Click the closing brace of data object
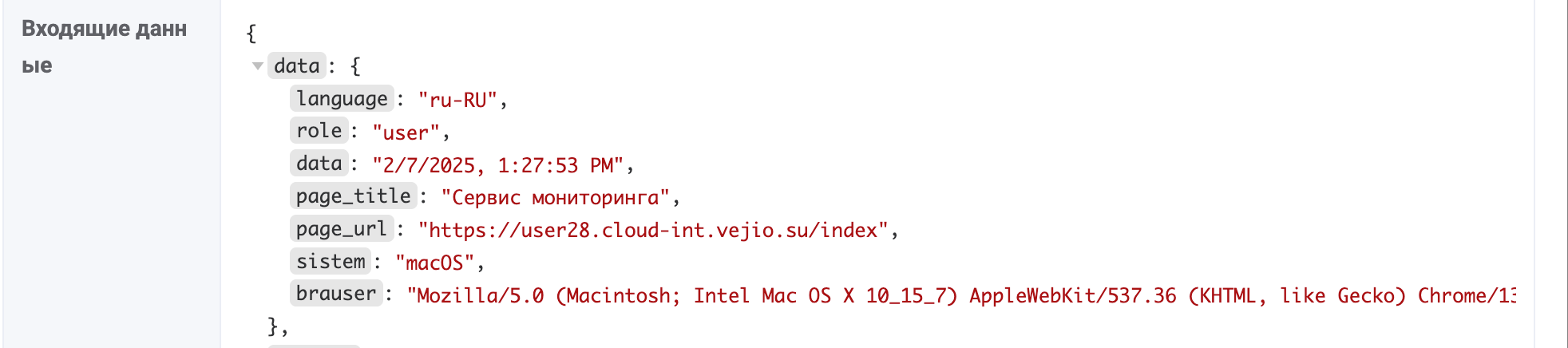 273,326
